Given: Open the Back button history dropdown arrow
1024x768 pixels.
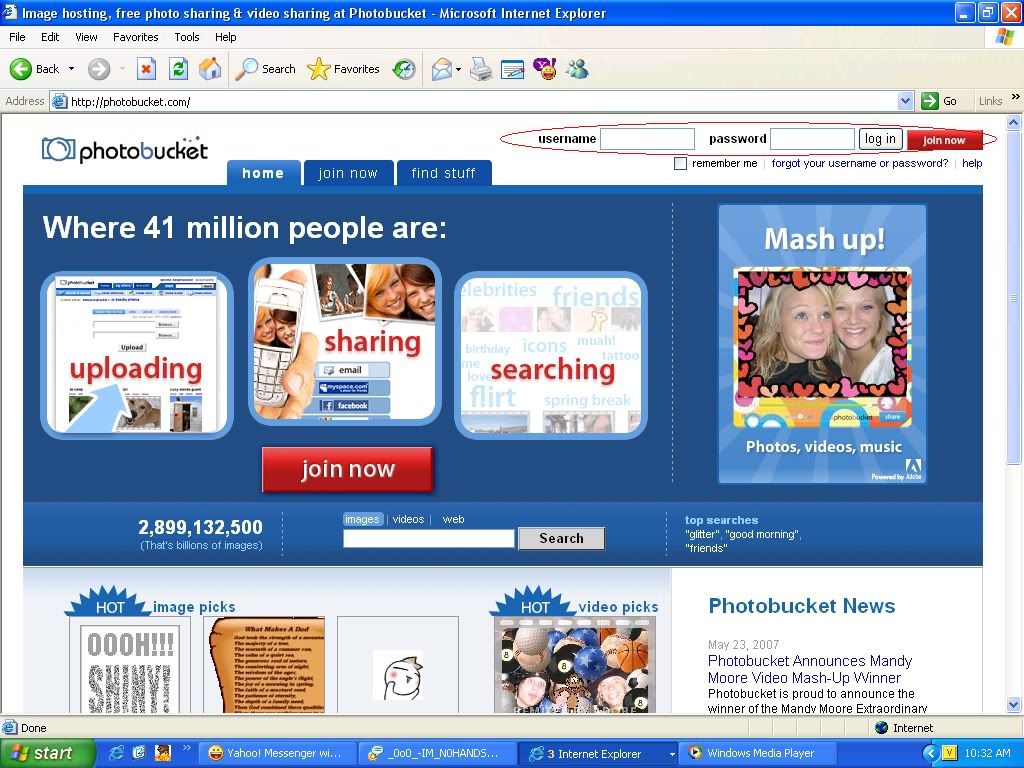Looking at the screenshot, I should pyautogui.click(x=71, y=69).
